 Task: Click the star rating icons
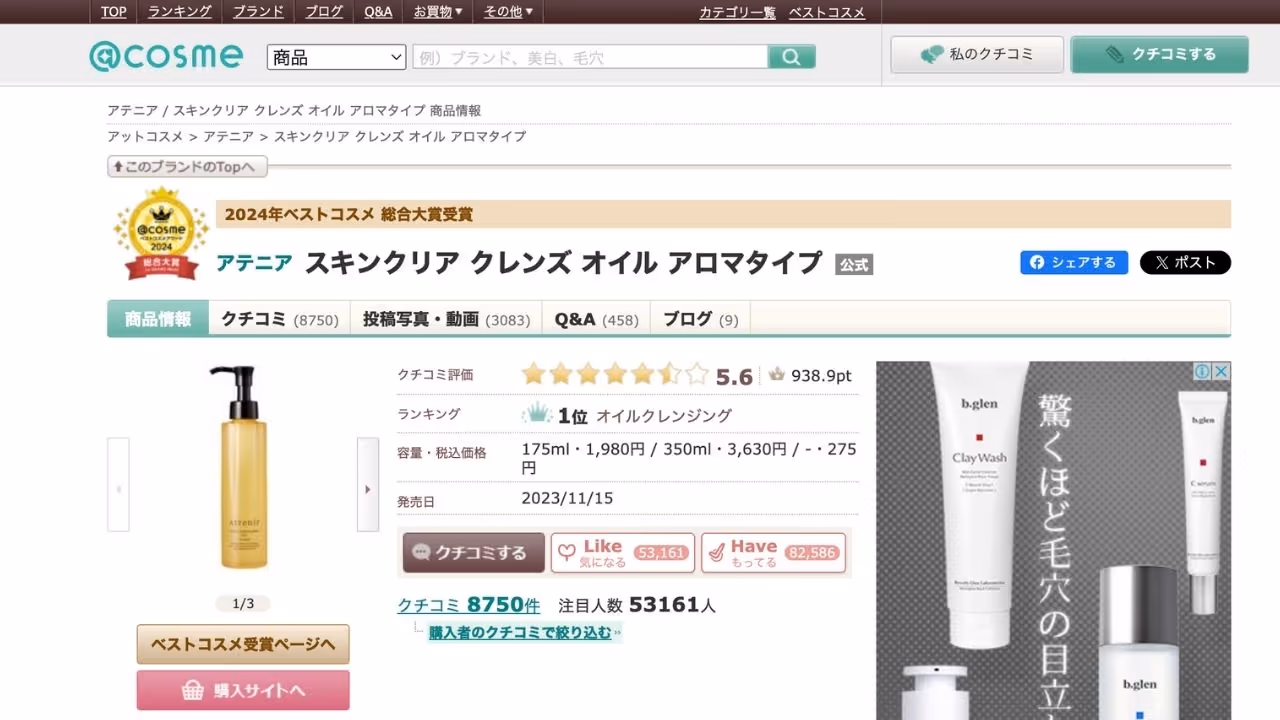pyautogui.click(x=614, y=375)
